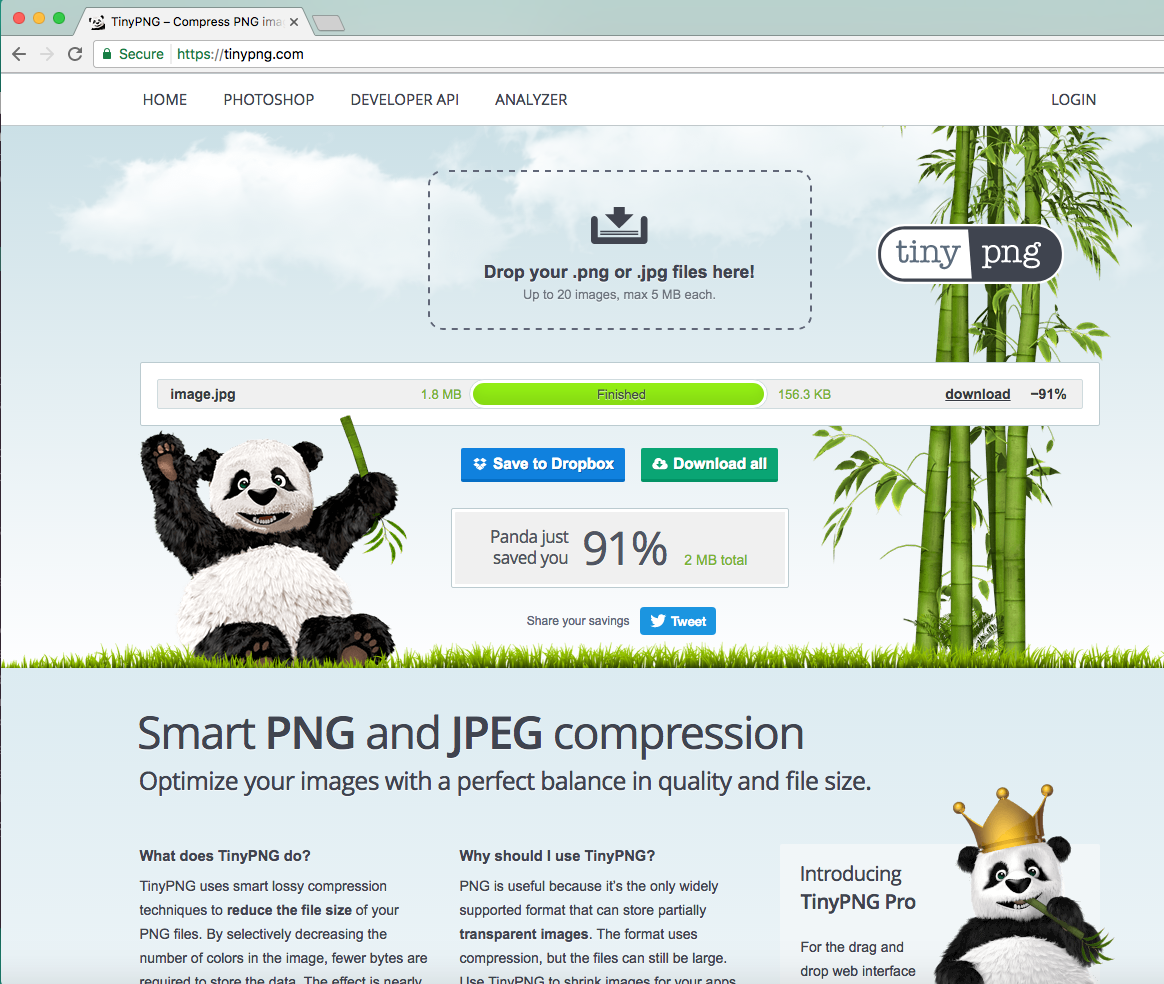This screenshot has height=984, width=1164.
Task: Click the green Finished progress bar
Action: coord(618,394)
